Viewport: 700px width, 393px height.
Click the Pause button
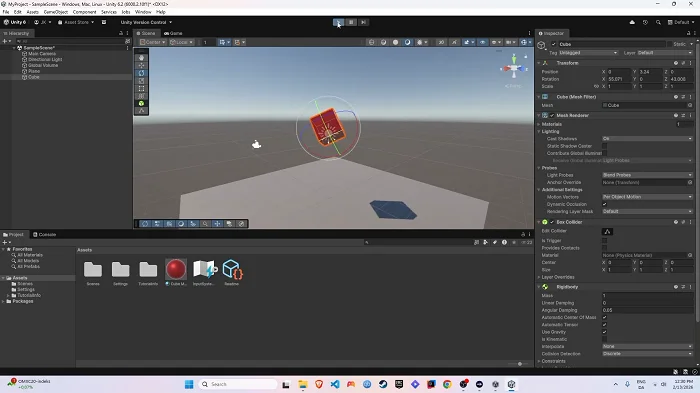[351, 22]
